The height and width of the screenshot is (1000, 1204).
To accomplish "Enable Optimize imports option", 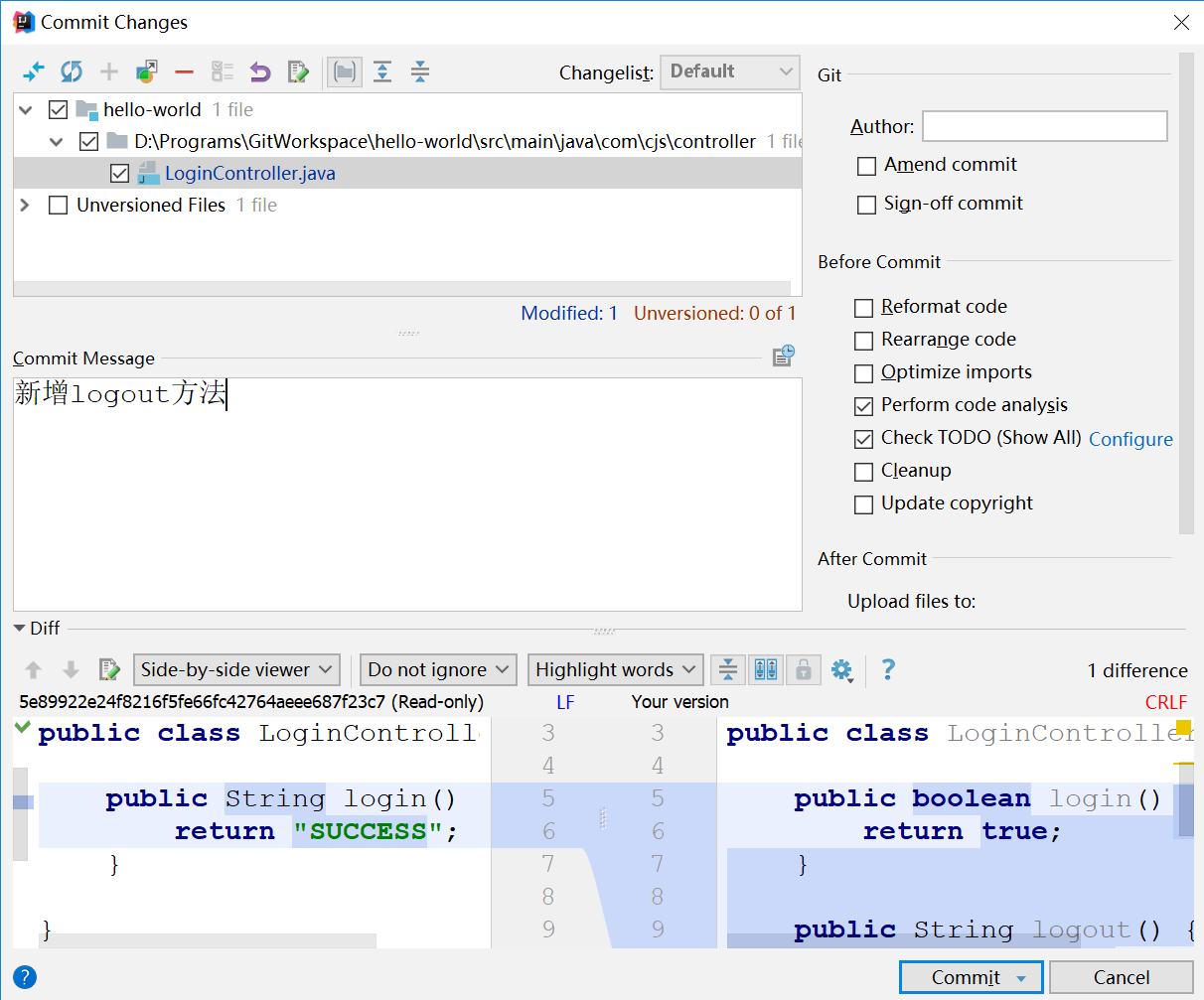I will [x=864, y=373].
